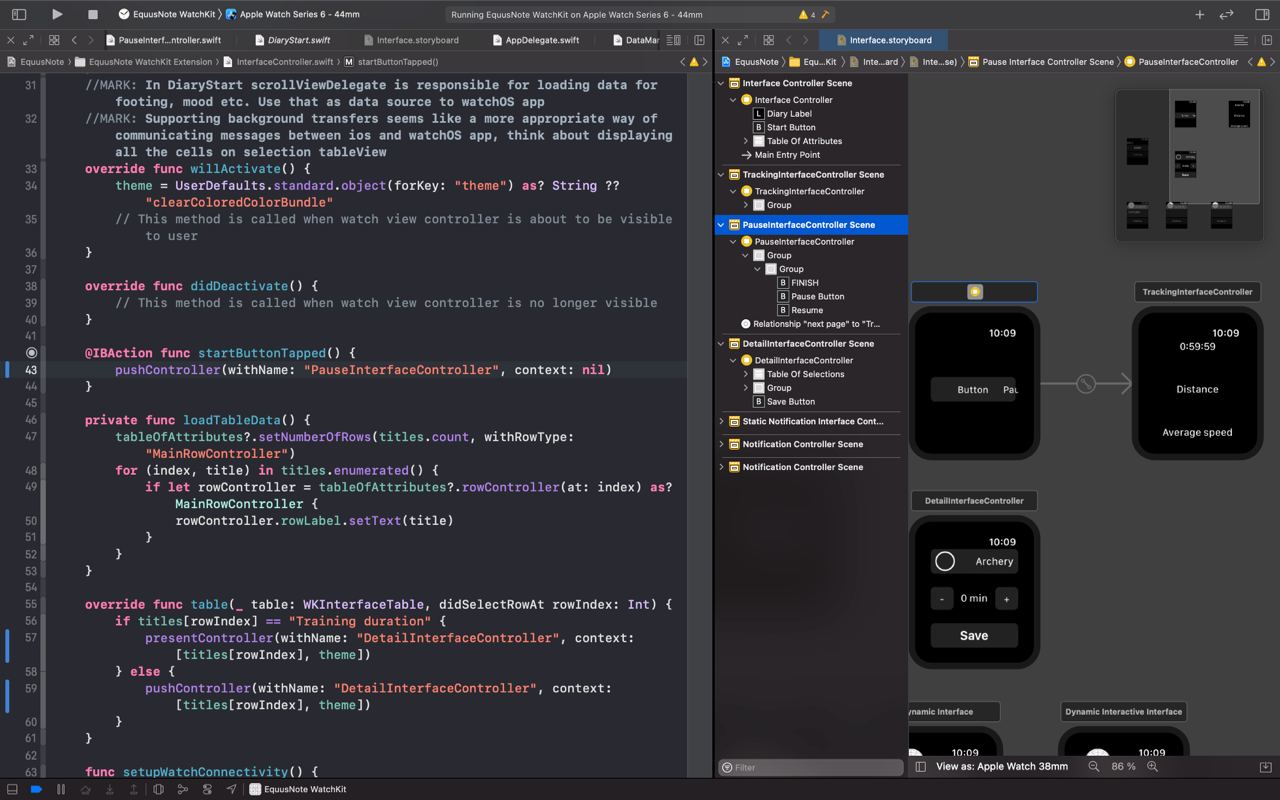
Task: Close the left editor pane
Action: click(10, 40)
